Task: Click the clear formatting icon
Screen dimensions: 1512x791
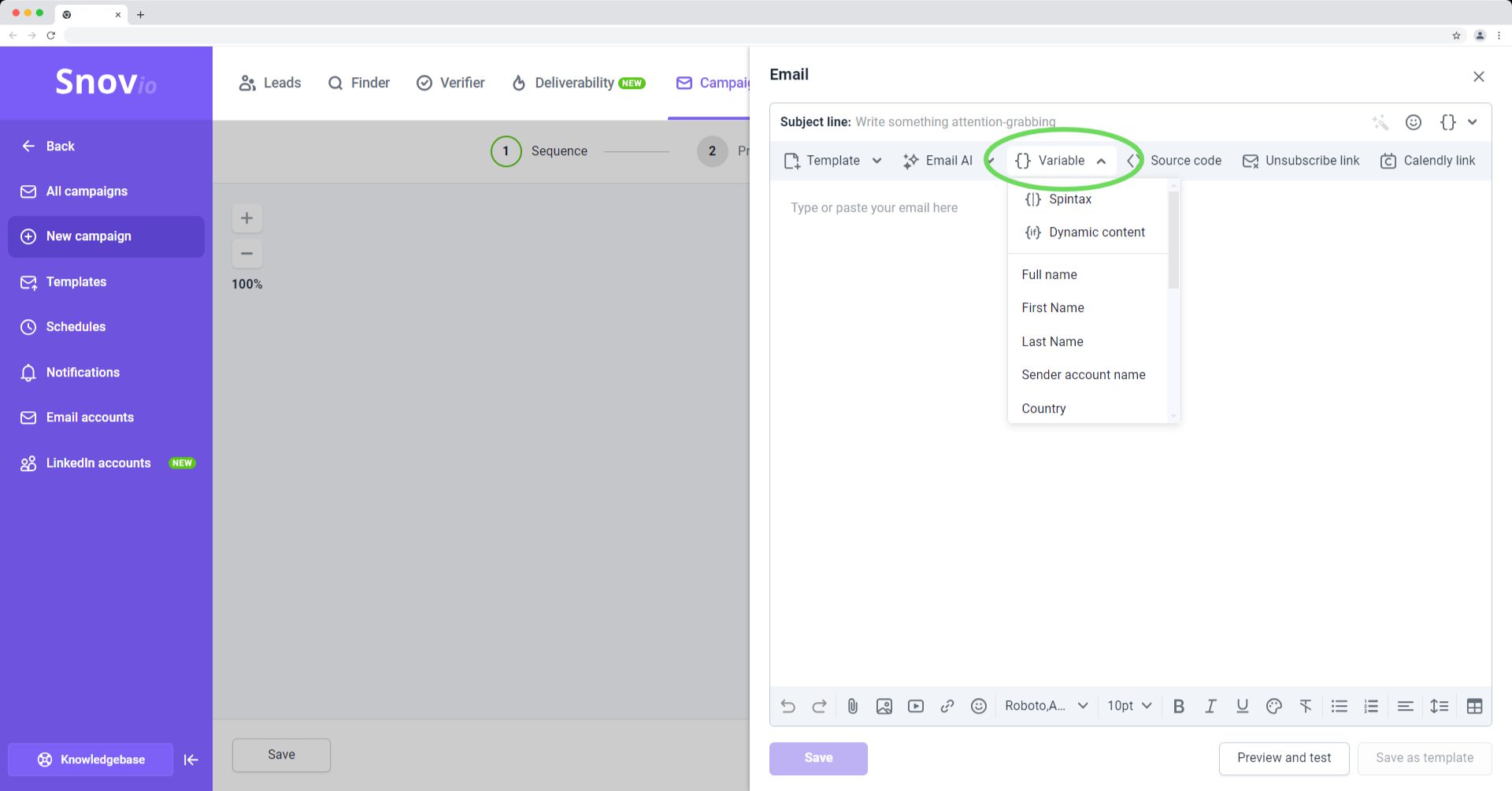Action: click(1305, 706)
